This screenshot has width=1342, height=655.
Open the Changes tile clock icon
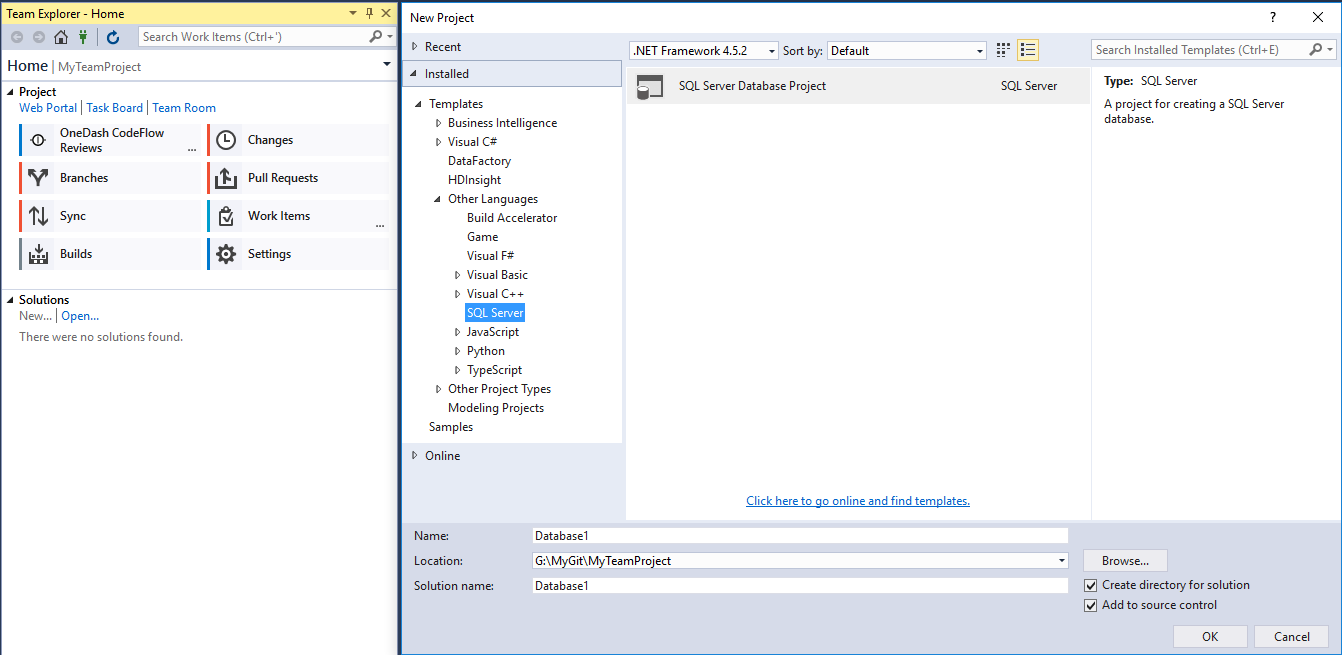[227, 140]
